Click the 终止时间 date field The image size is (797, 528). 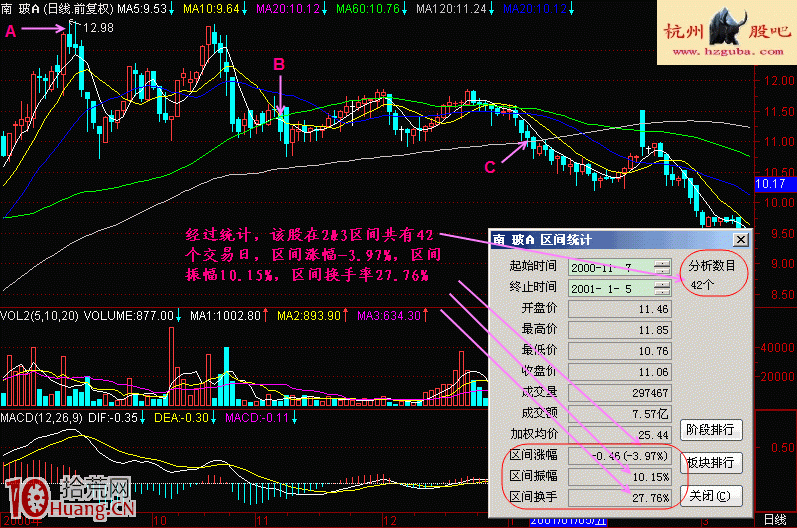pos(620,289)
